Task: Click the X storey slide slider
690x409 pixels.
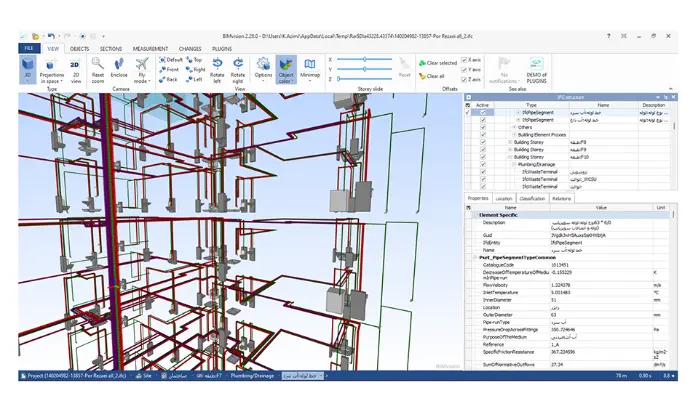Action: [364, 59]
